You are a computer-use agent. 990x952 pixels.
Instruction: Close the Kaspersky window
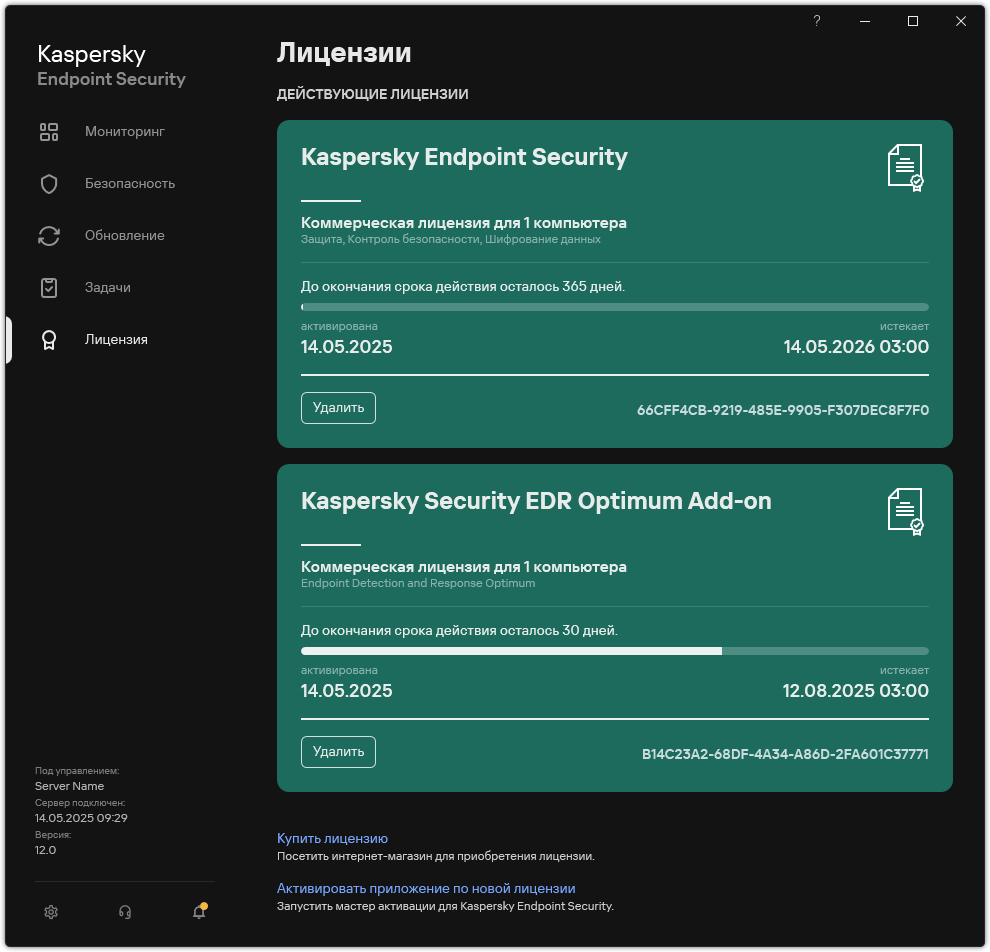(961, 21)
